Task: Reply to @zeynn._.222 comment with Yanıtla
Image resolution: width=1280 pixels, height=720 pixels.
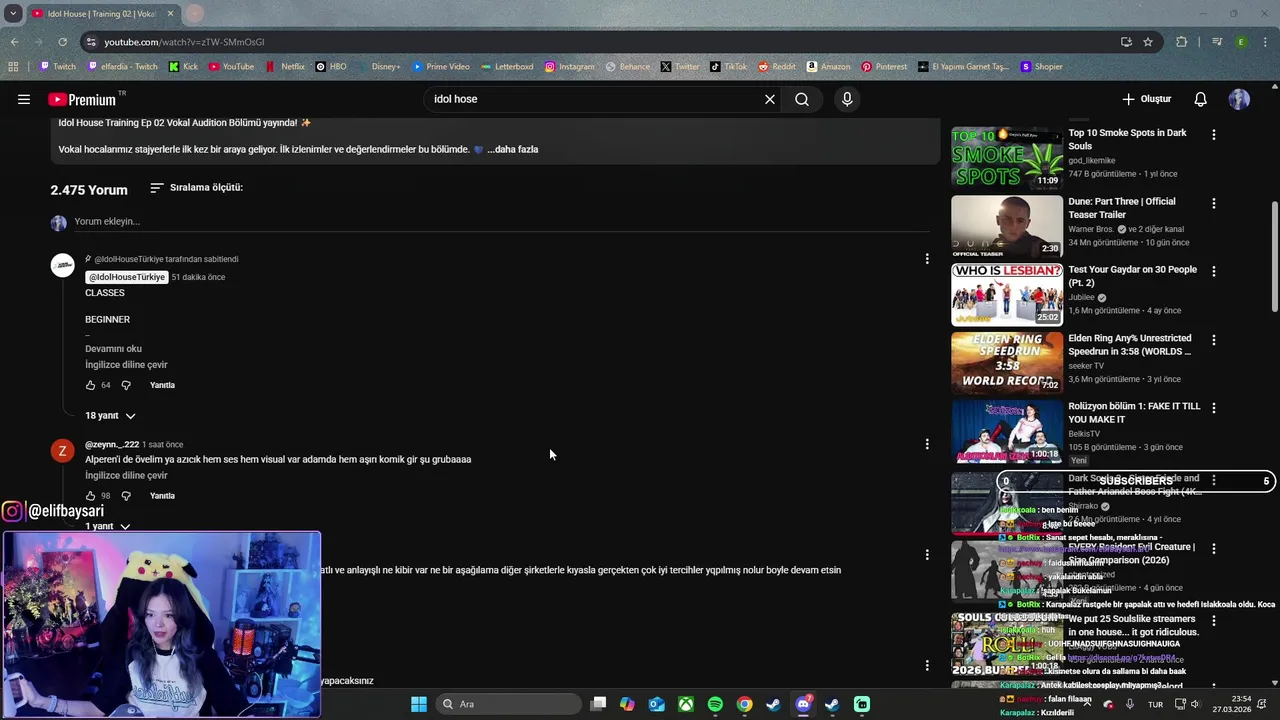Action: (162, 496)
